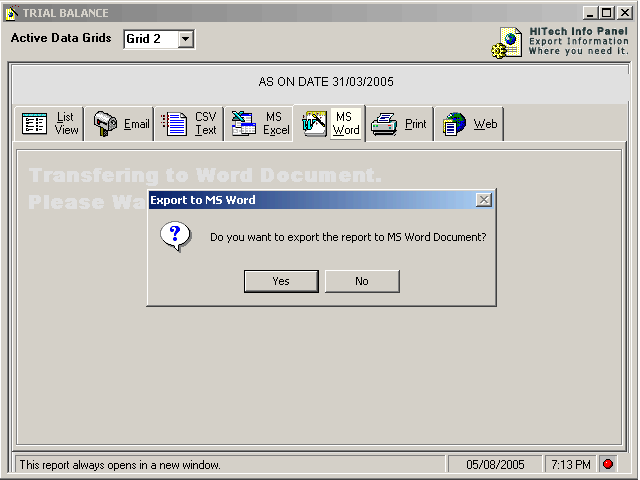
Task: Select the CSV Text export icon
Action: pos(174,124)
